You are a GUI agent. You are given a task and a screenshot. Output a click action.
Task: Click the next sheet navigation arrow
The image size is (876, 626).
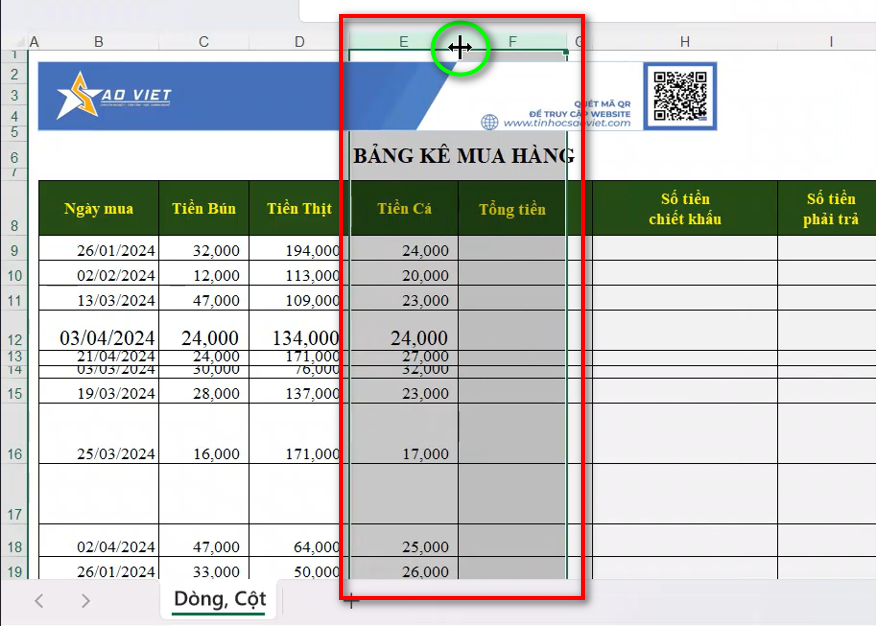click(x=86, y=601)
